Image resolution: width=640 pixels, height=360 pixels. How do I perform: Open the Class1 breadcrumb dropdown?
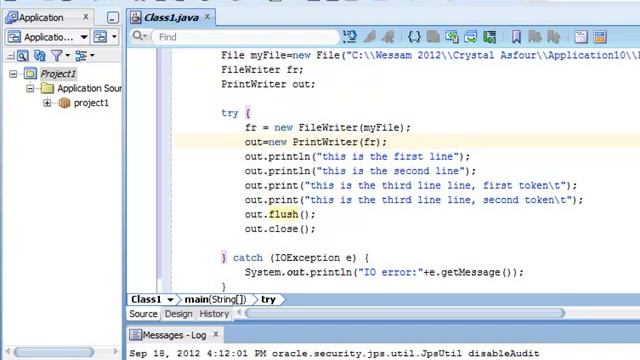tap(170, 300)
